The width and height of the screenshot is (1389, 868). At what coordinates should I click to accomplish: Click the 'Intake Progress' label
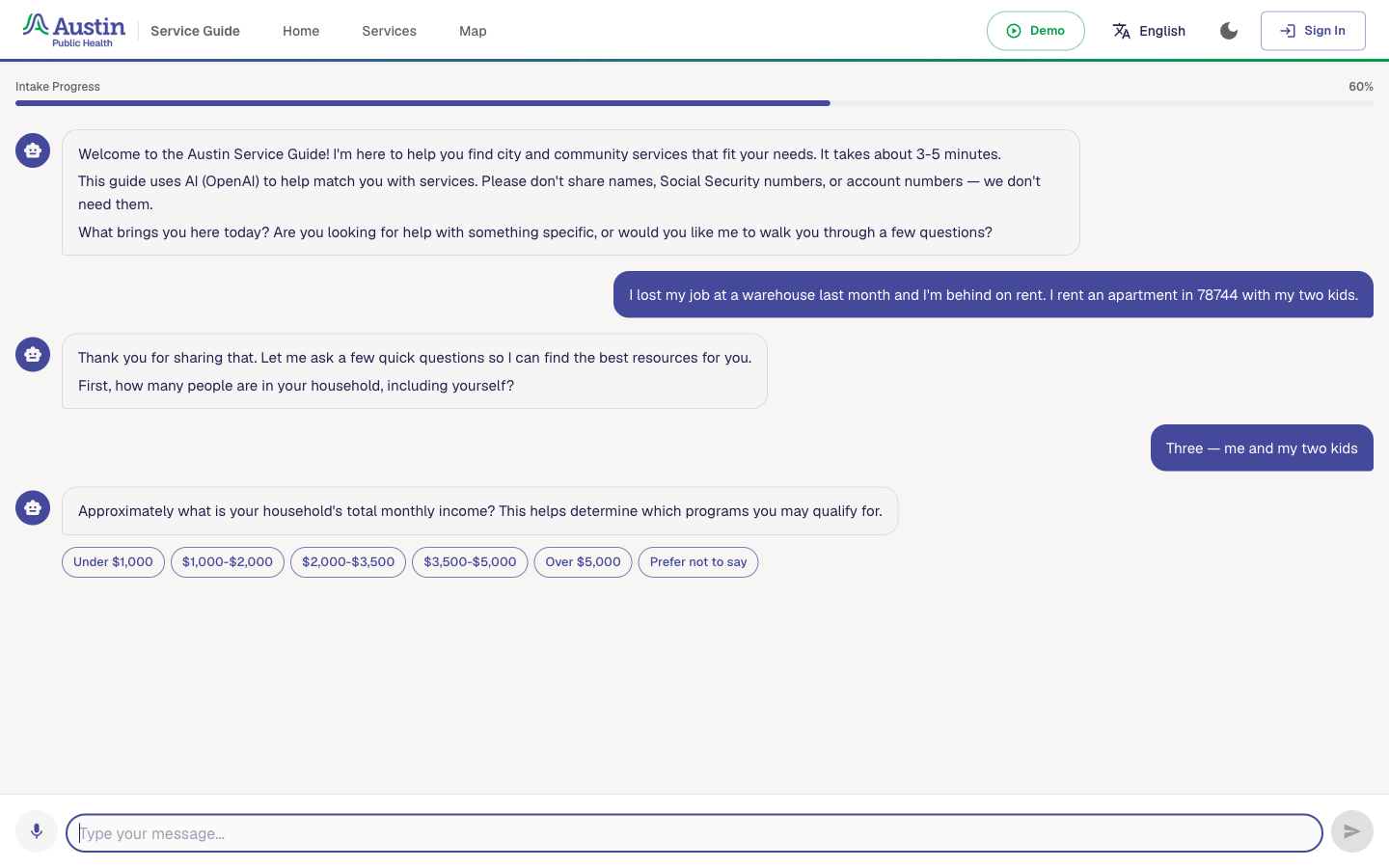(58, 87)
